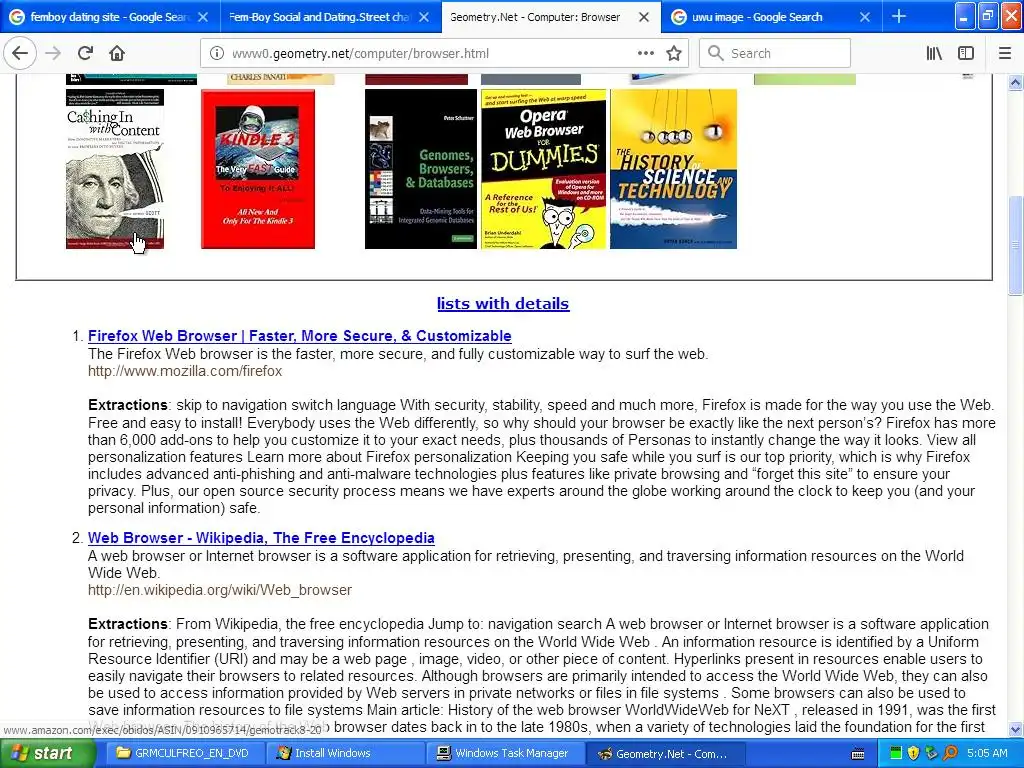
Task: Restore down the Firefox window
Action: [987, 16]
